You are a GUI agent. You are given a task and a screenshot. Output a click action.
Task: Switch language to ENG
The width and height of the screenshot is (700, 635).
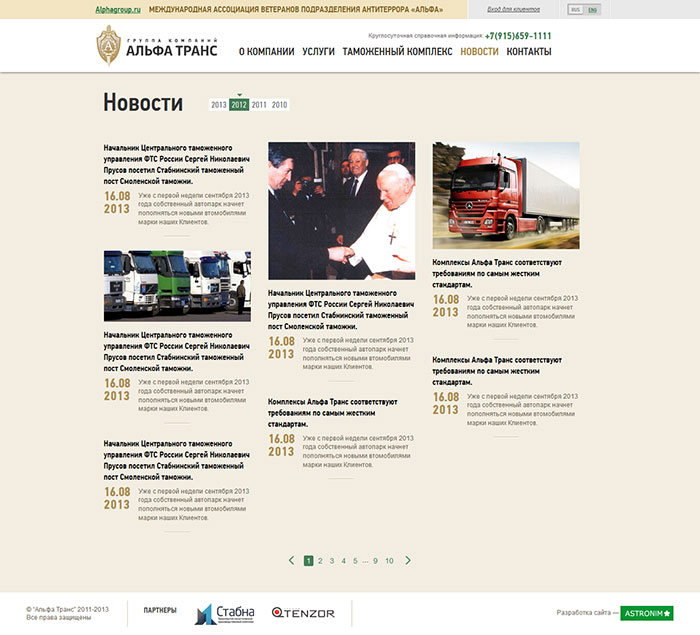point(593,9)
